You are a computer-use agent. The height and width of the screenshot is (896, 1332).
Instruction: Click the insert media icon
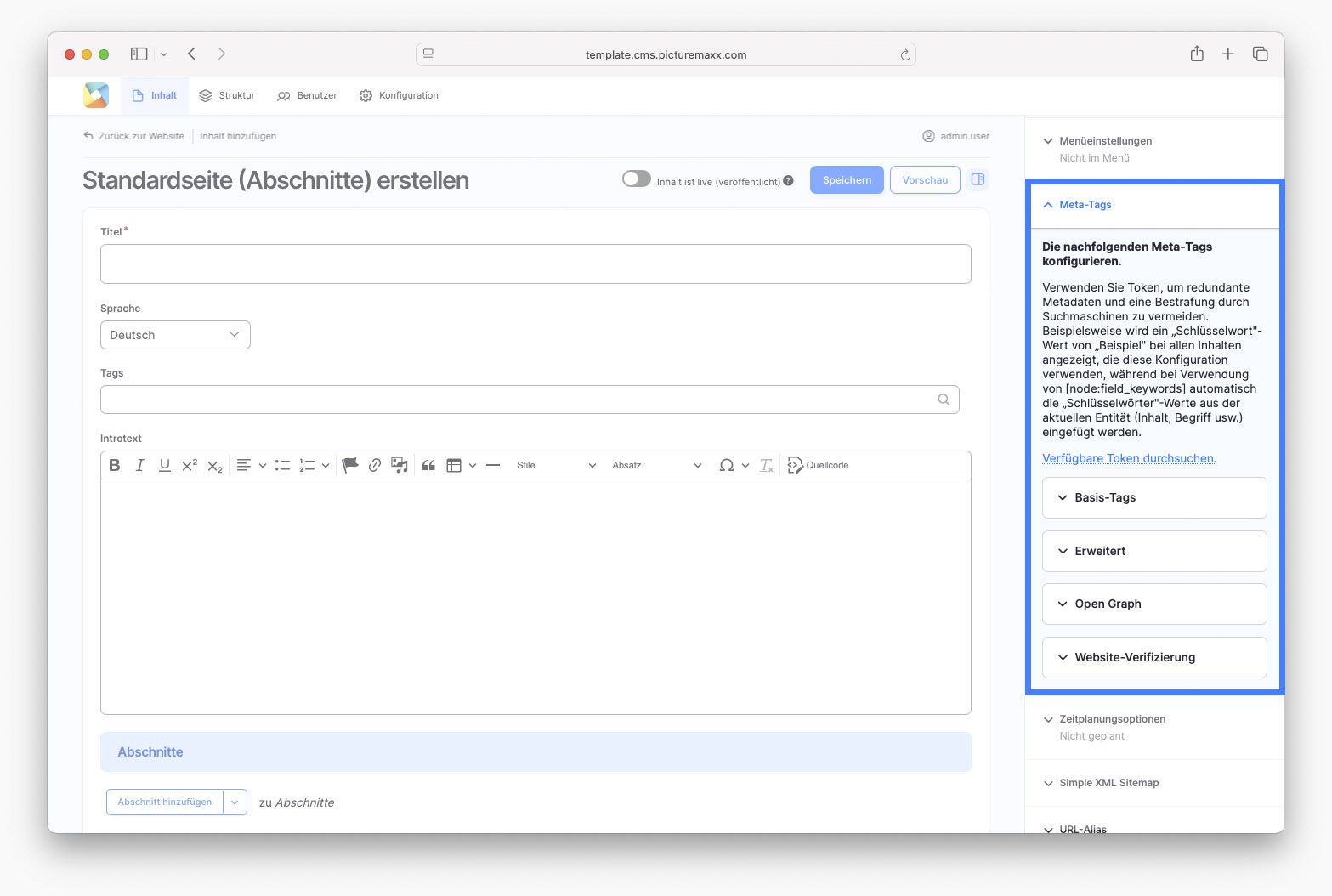click(x=400, y=465)
